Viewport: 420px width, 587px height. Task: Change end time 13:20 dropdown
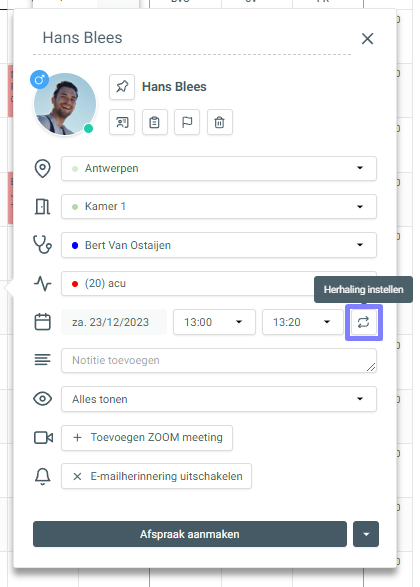pos(302,322)
